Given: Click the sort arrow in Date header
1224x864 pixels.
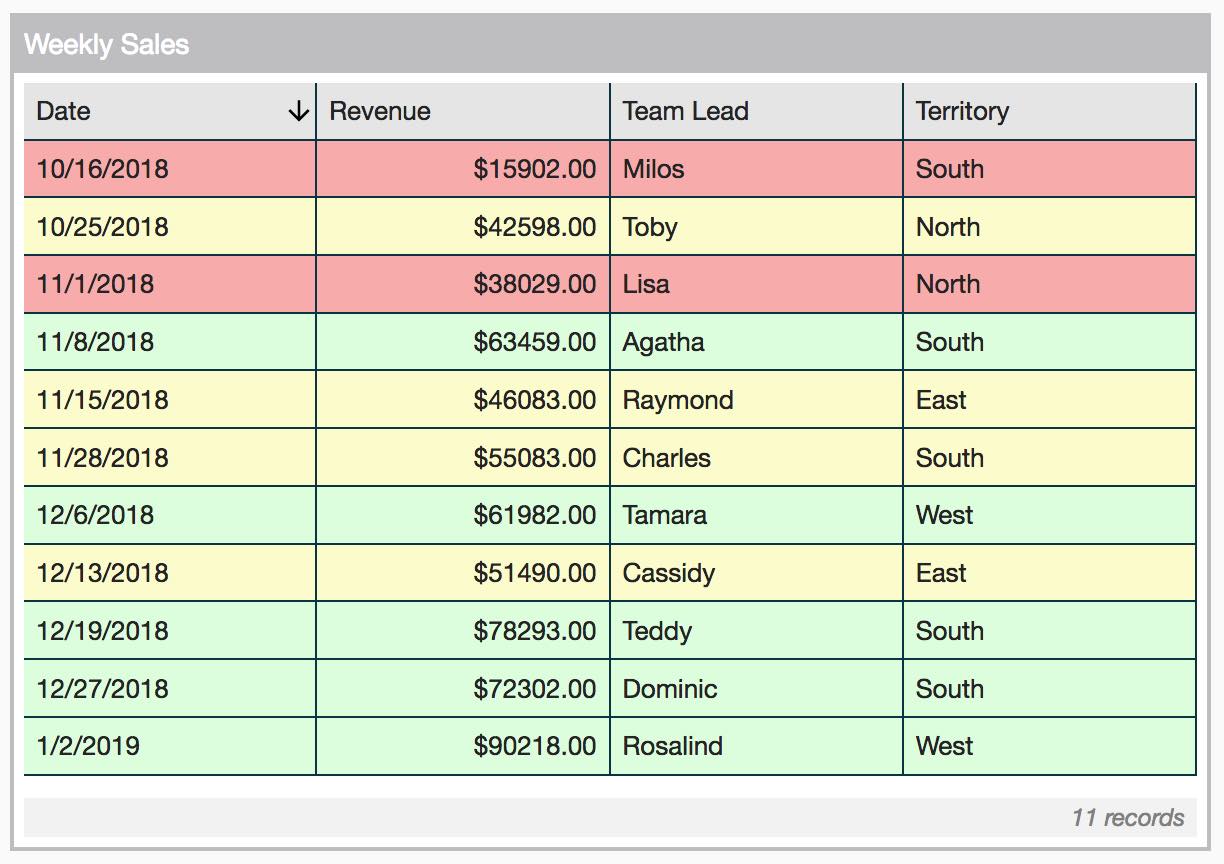Looking at the screenshot, I should pyautogui.click(x=298, y=112).
